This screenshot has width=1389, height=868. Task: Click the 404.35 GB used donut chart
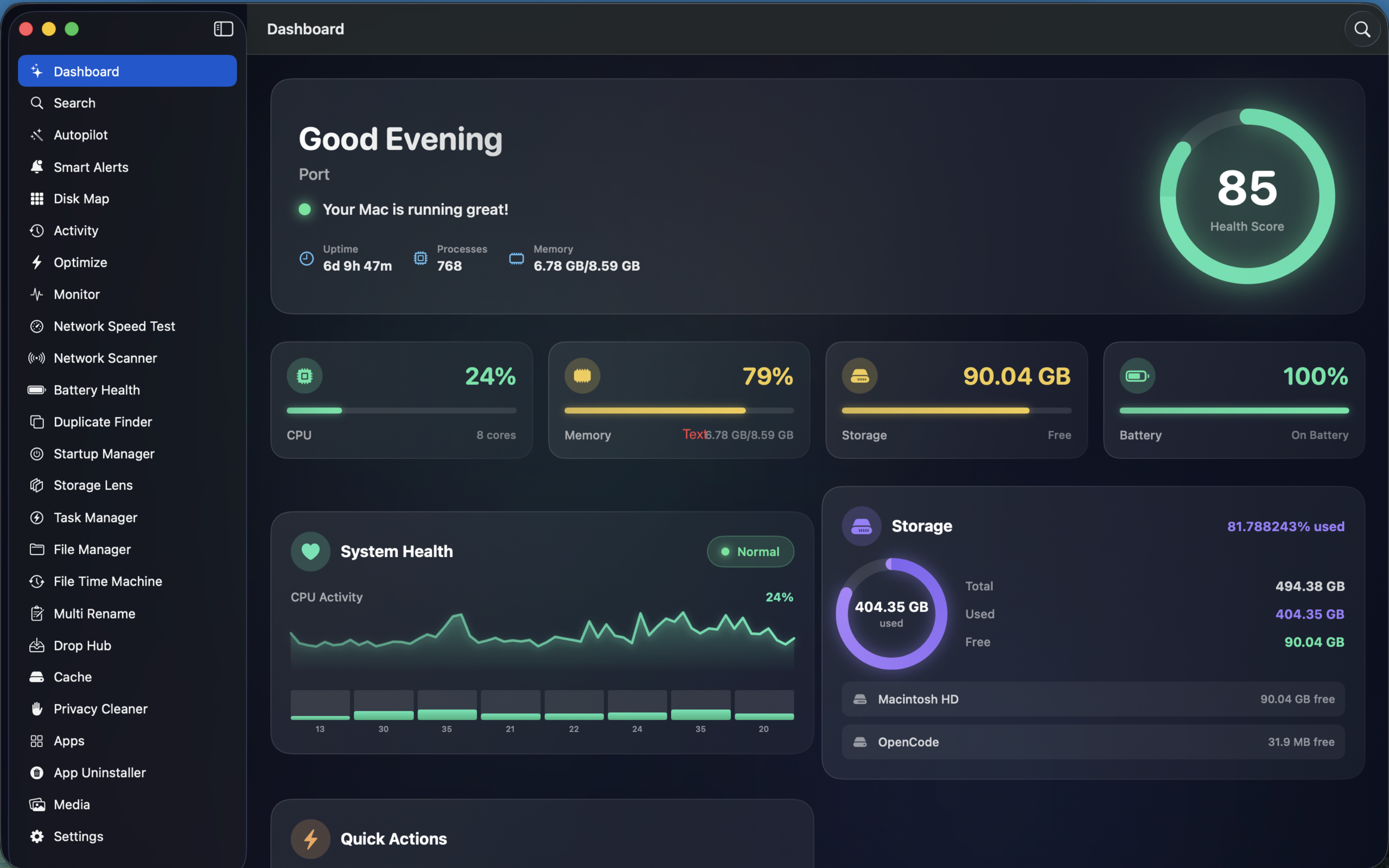891,614
